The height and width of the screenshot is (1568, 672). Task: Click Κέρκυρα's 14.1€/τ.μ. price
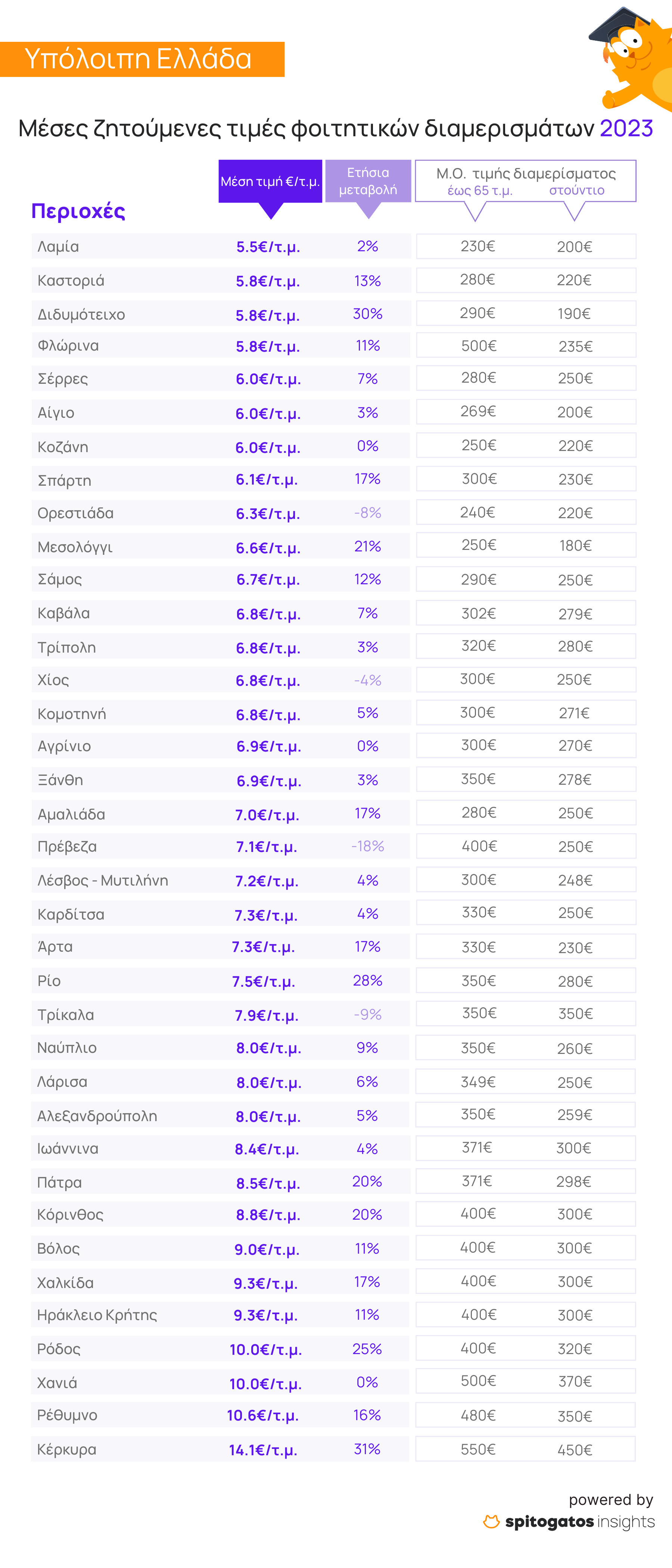click(263, 1450)
